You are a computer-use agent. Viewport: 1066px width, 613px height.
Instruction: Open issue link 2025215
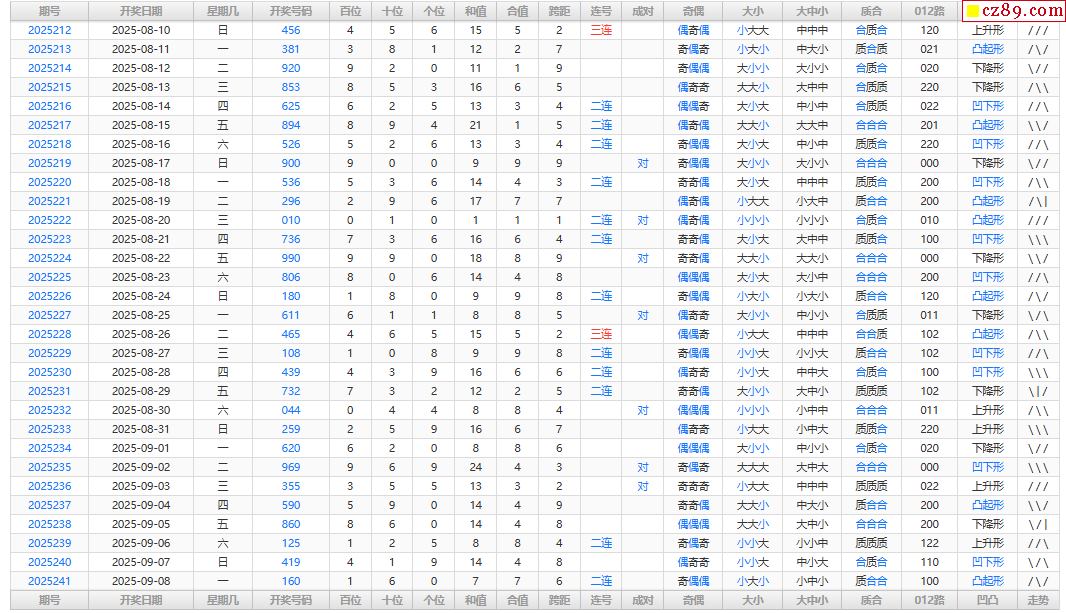[x=50, y=87]
